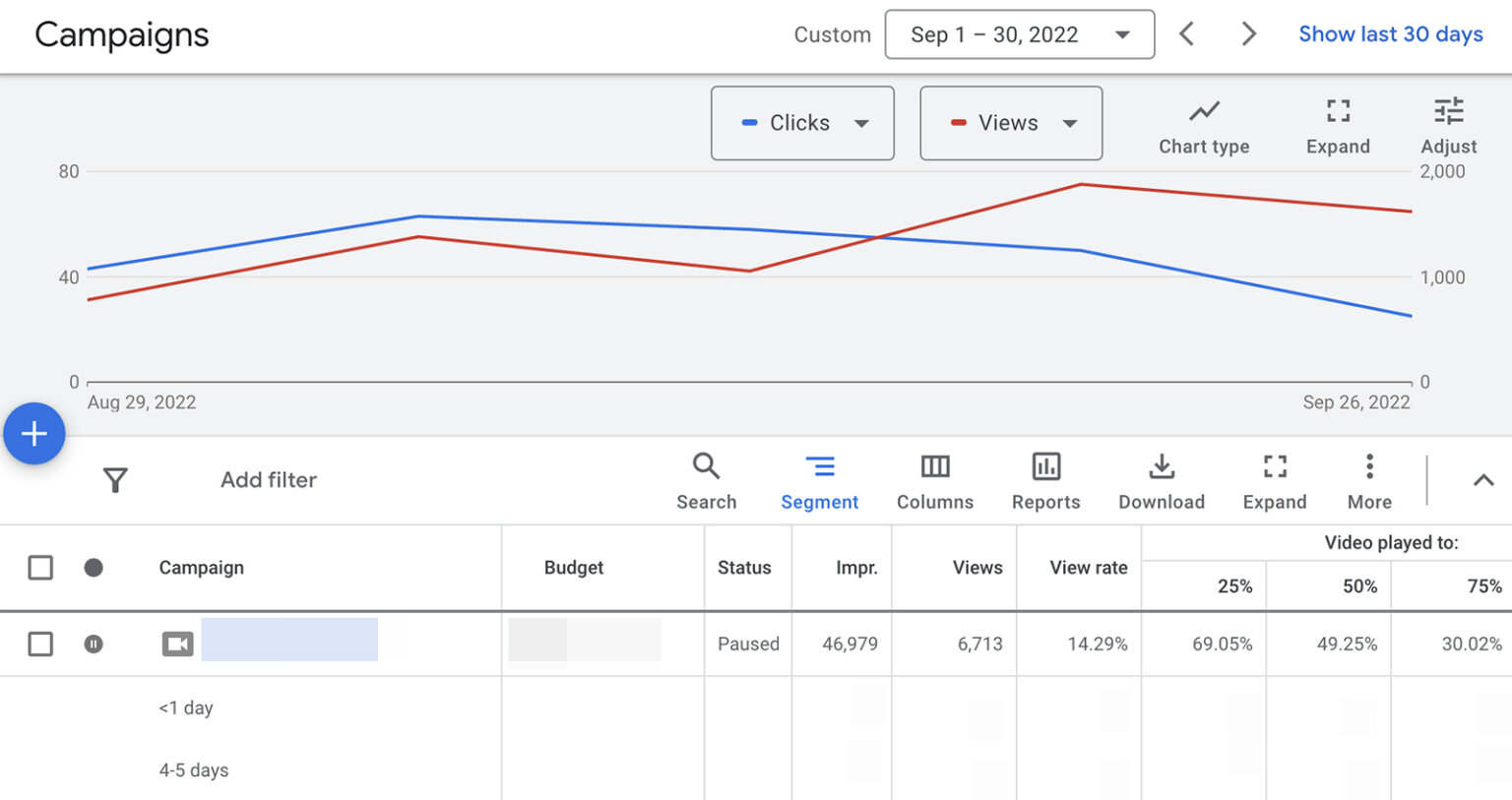Open the Clicks metric dropdown
The height and width of the screenshot is (800, 1512).
point(801,123)
